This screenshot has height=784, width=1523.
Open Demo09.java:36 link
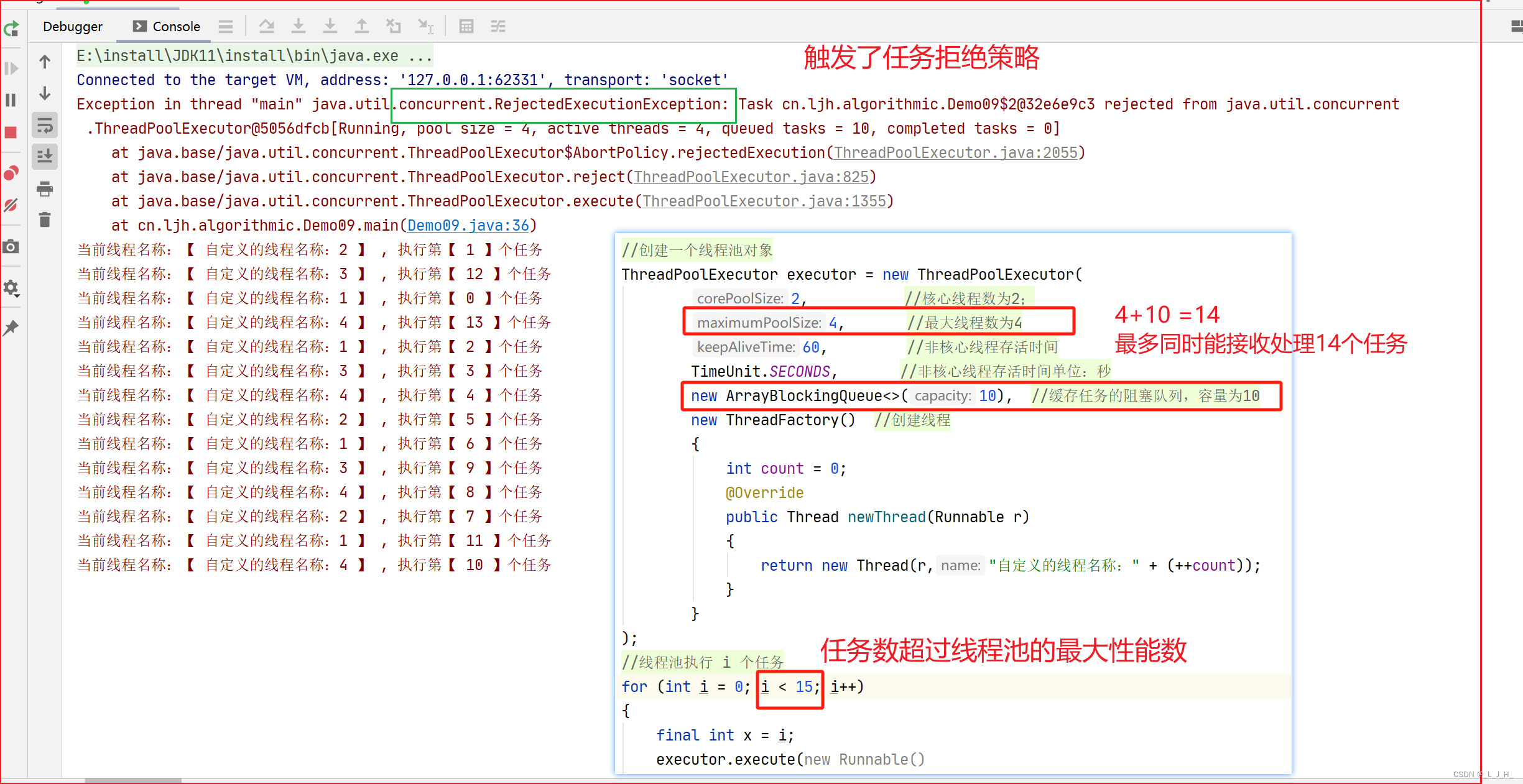click(468, 226)
